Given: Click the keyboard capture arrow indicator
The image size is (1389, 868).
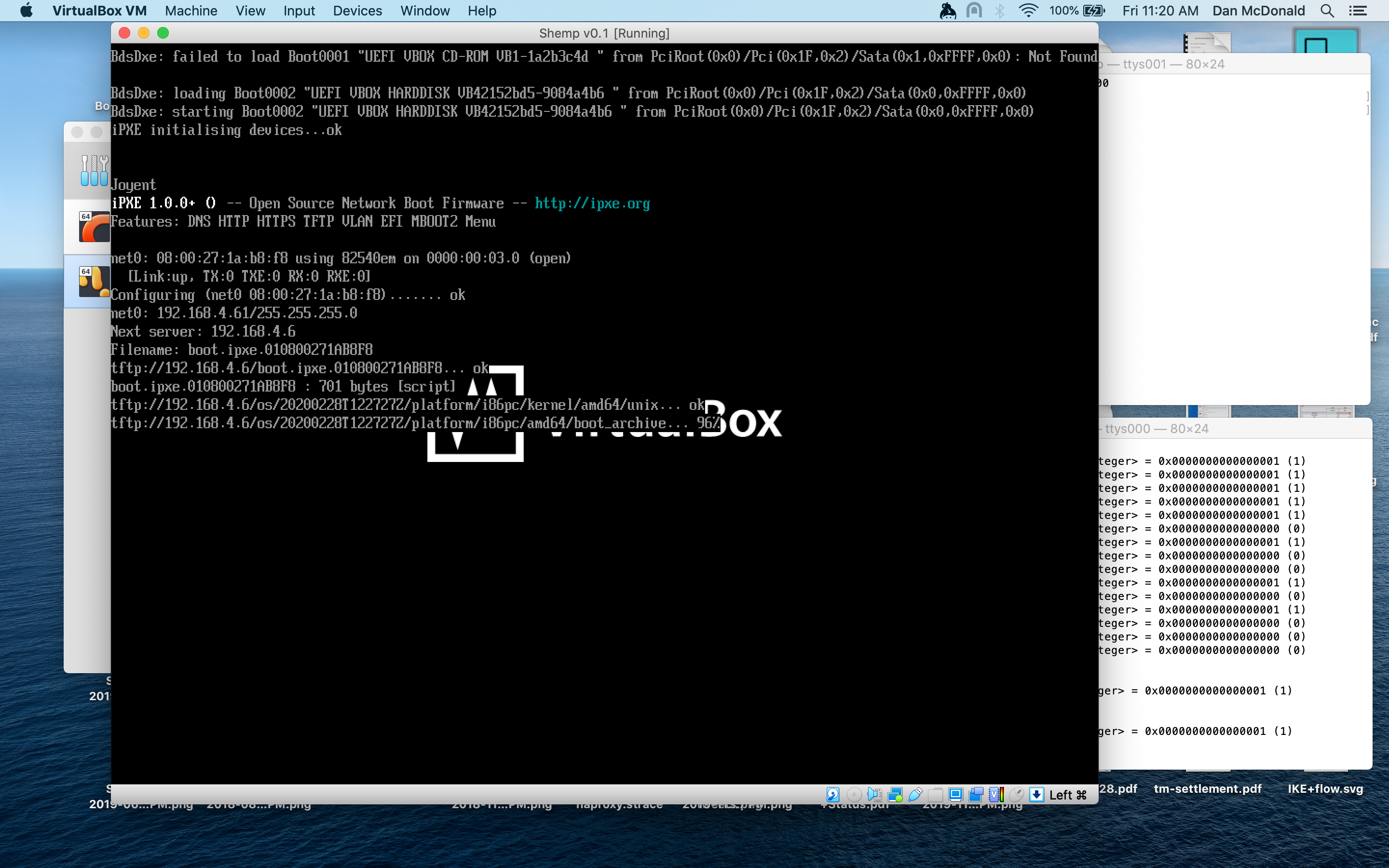Looking at the screenshot, I should pyautogui.click(x=1036, y=795).
